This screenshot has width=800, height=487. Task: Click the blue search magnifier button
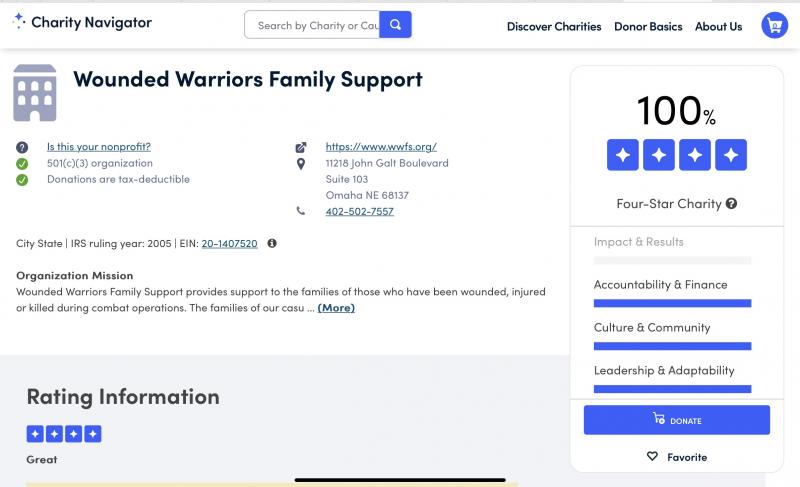(x=395, y=24)
